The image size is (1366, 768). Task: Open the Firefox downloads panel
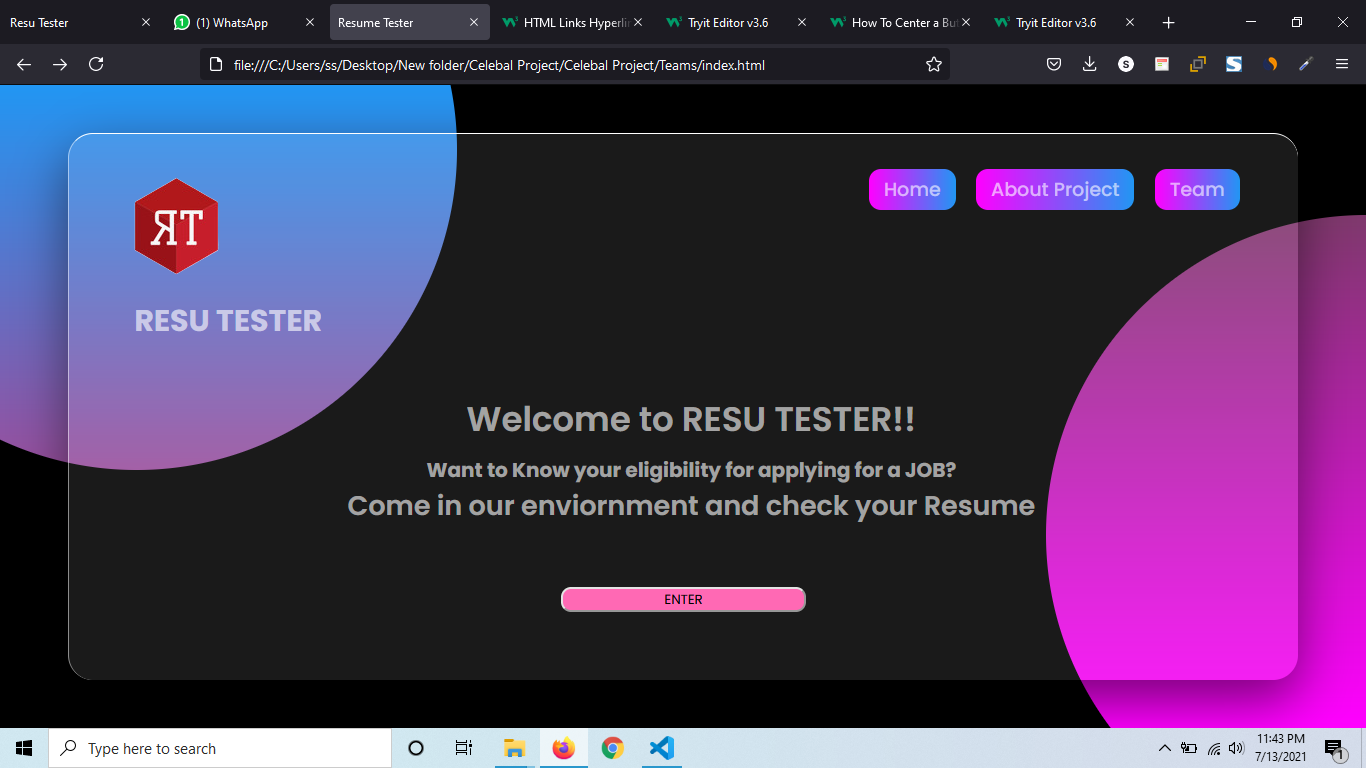pos(1089,63)
